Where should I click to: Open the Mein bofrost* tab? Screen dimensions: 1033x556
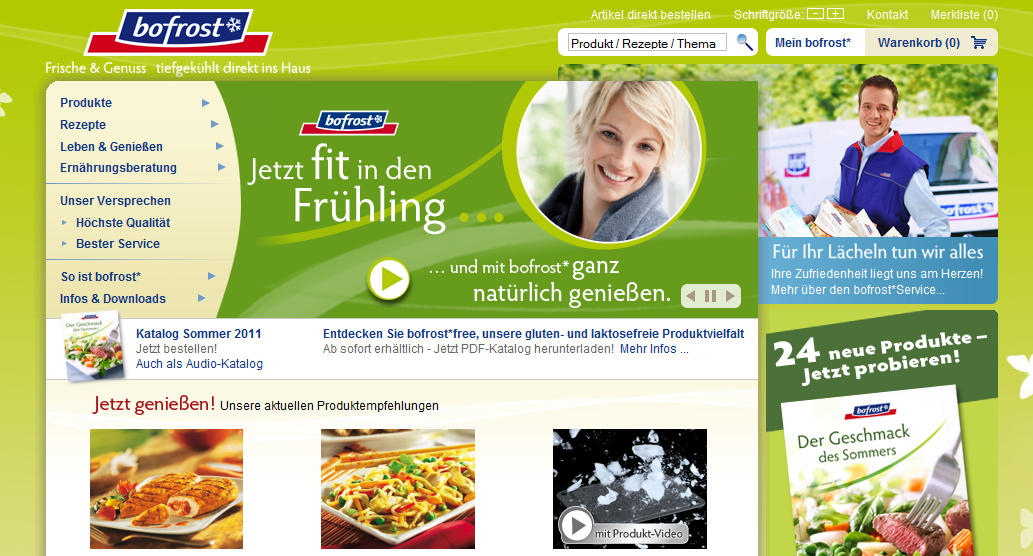click(813, 43)
